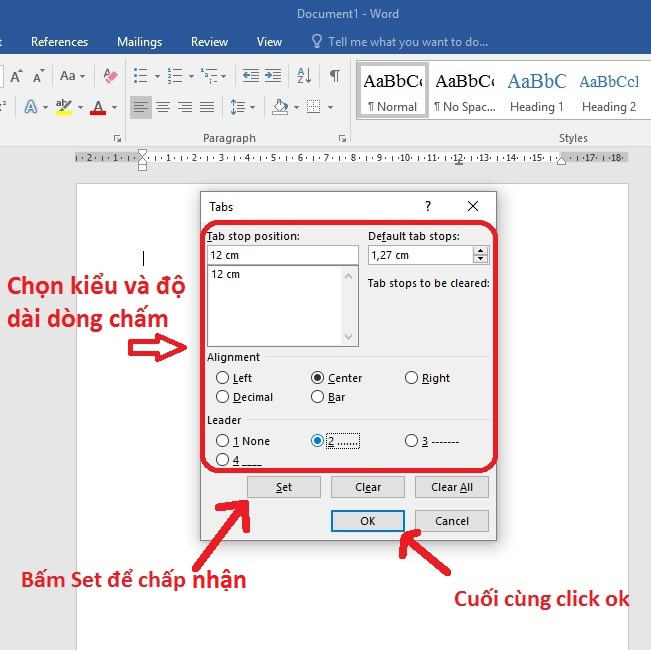
Task: Click the Sort A-Z icon
Action: 304,76
